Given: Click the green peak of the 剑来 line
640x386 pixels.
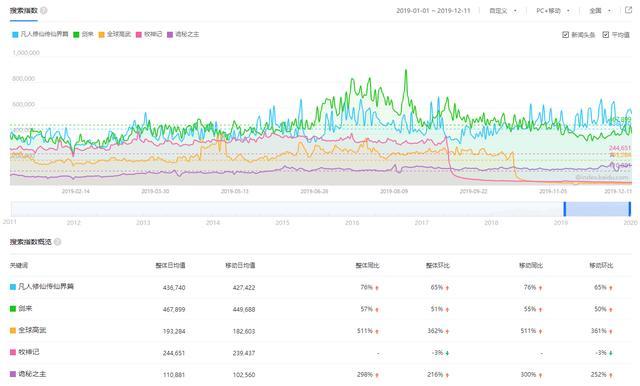Looking at the screenshot, I should (x=406, y=71).
